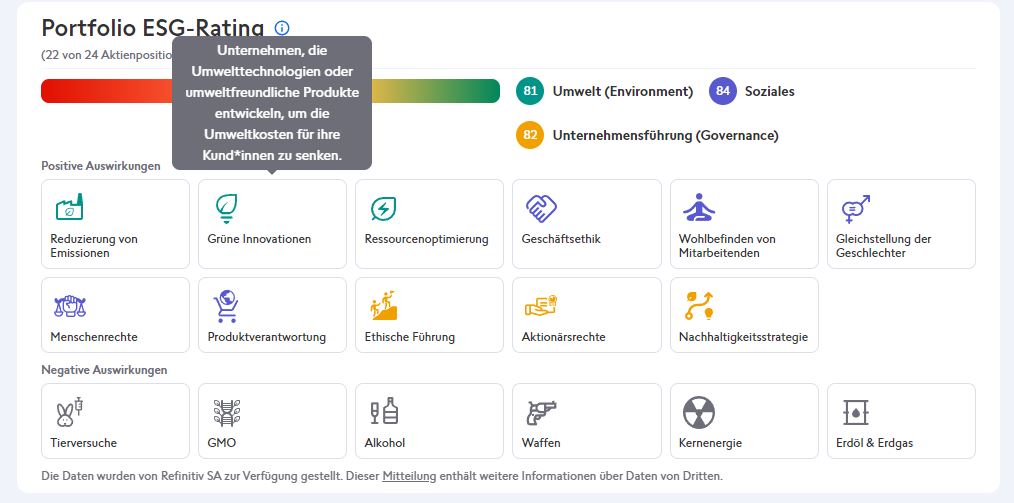The image size is (1014, 503).
Task: Click the Portfolio ESG-Rating heading
Action: coord(153,28)
